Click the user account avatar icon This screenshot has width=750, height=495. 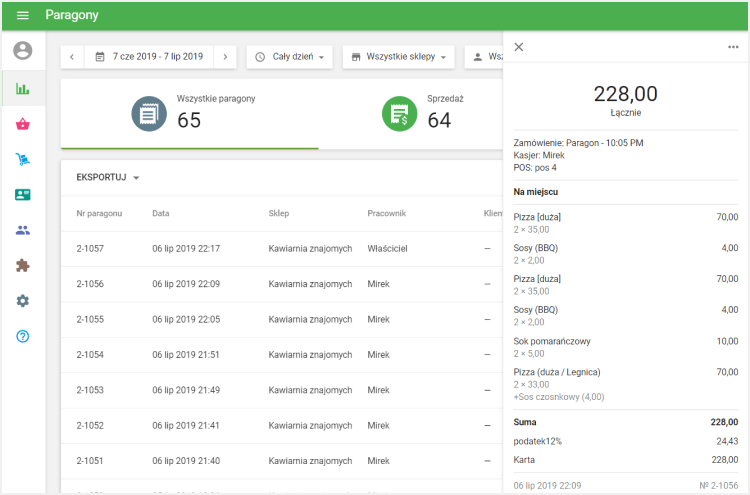tap(22, 50)
